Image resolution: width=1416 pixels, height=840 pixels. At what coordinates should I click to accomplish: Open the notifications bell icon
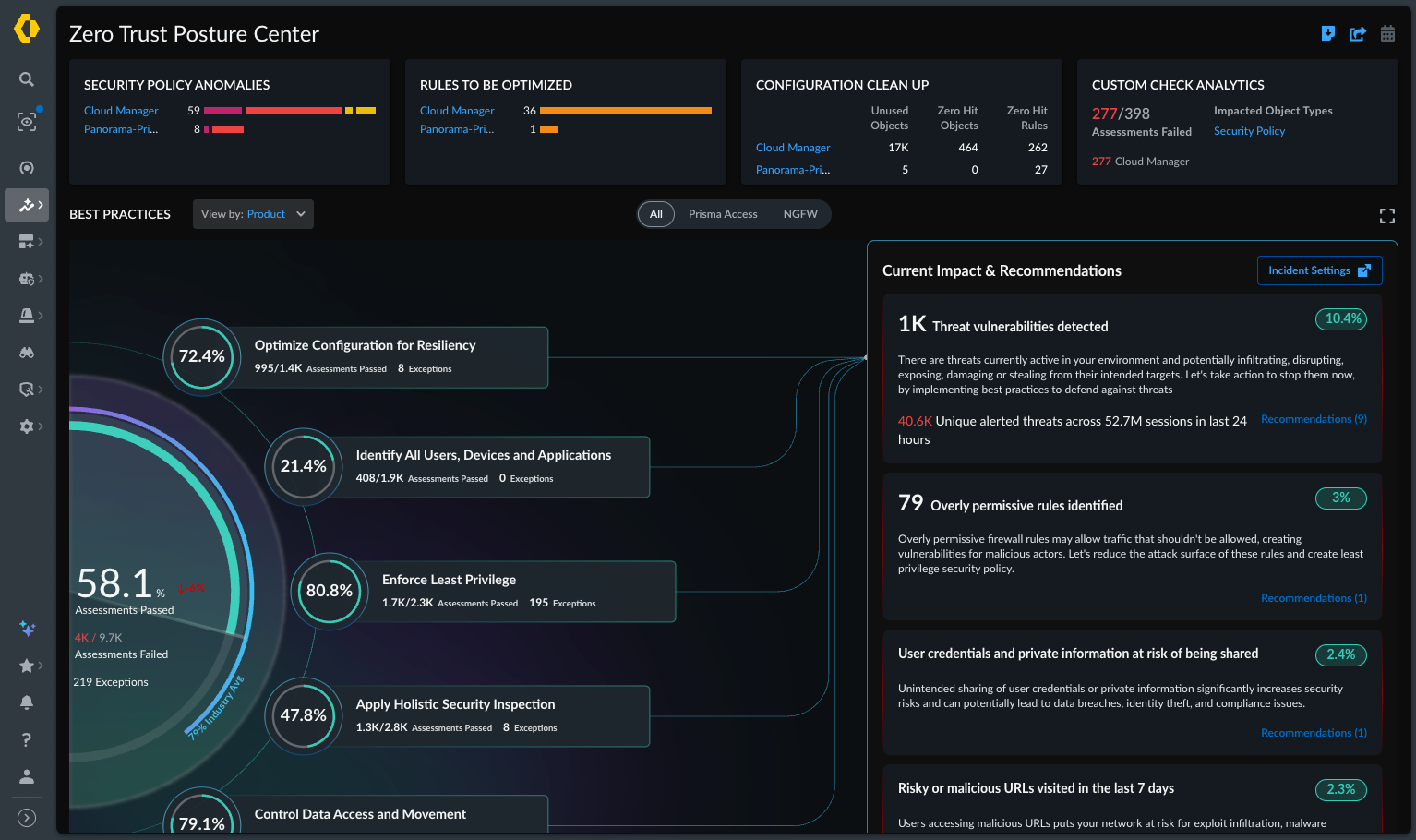point(27,702)
